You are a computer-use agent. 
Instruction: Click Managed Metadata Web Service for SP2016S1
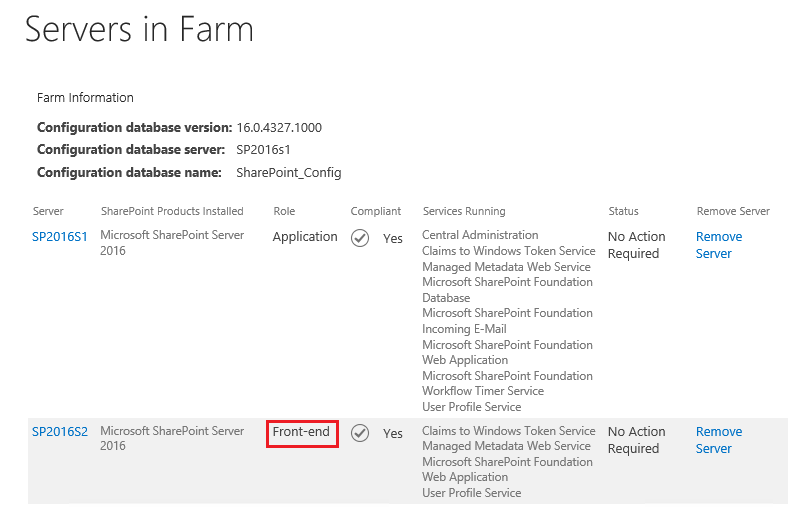(506, 267)
